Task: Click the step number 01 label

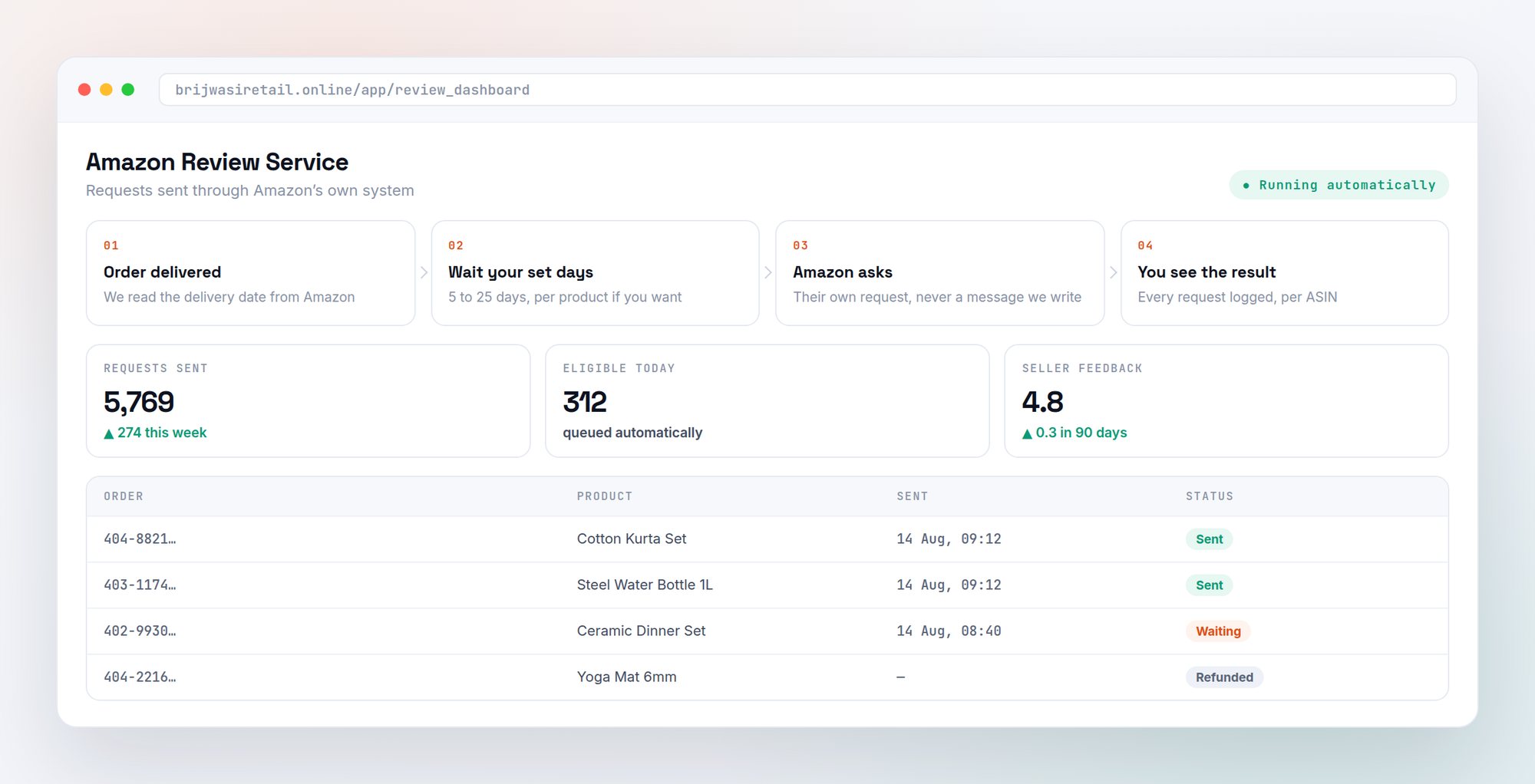Action: 111,245
